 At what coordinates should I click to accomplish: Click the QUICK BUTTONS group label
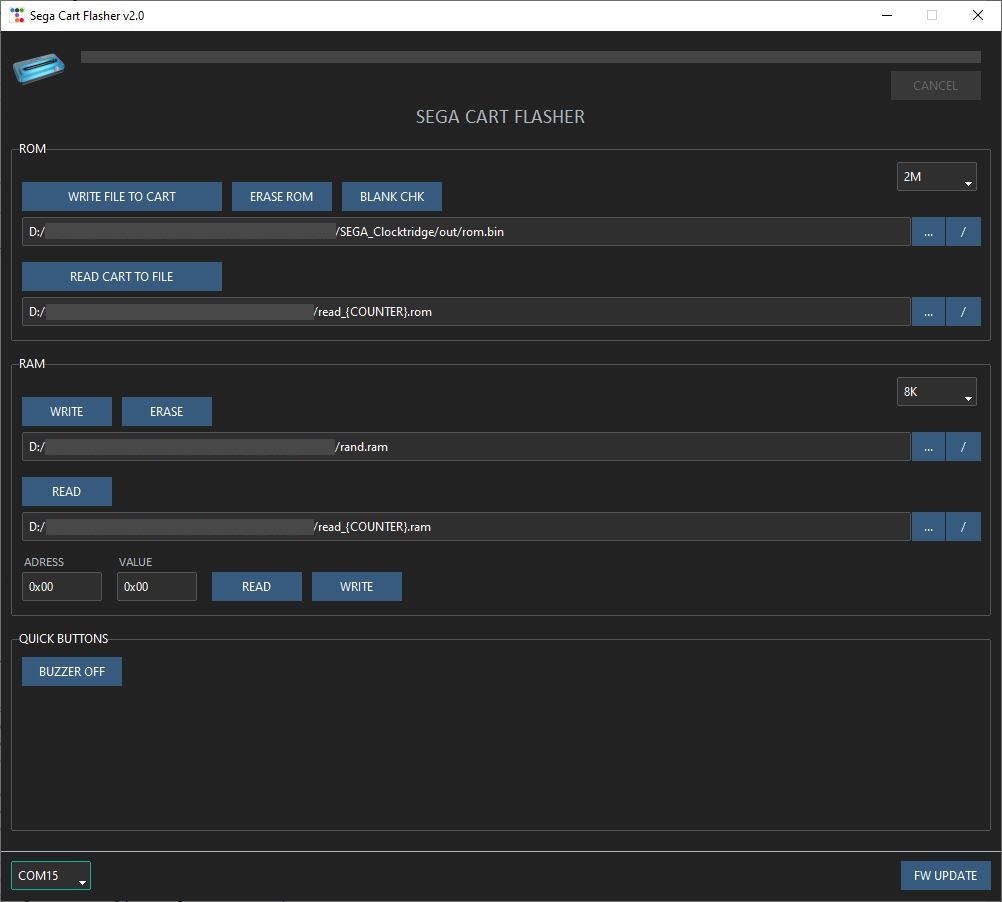click(x=63, y=638)
